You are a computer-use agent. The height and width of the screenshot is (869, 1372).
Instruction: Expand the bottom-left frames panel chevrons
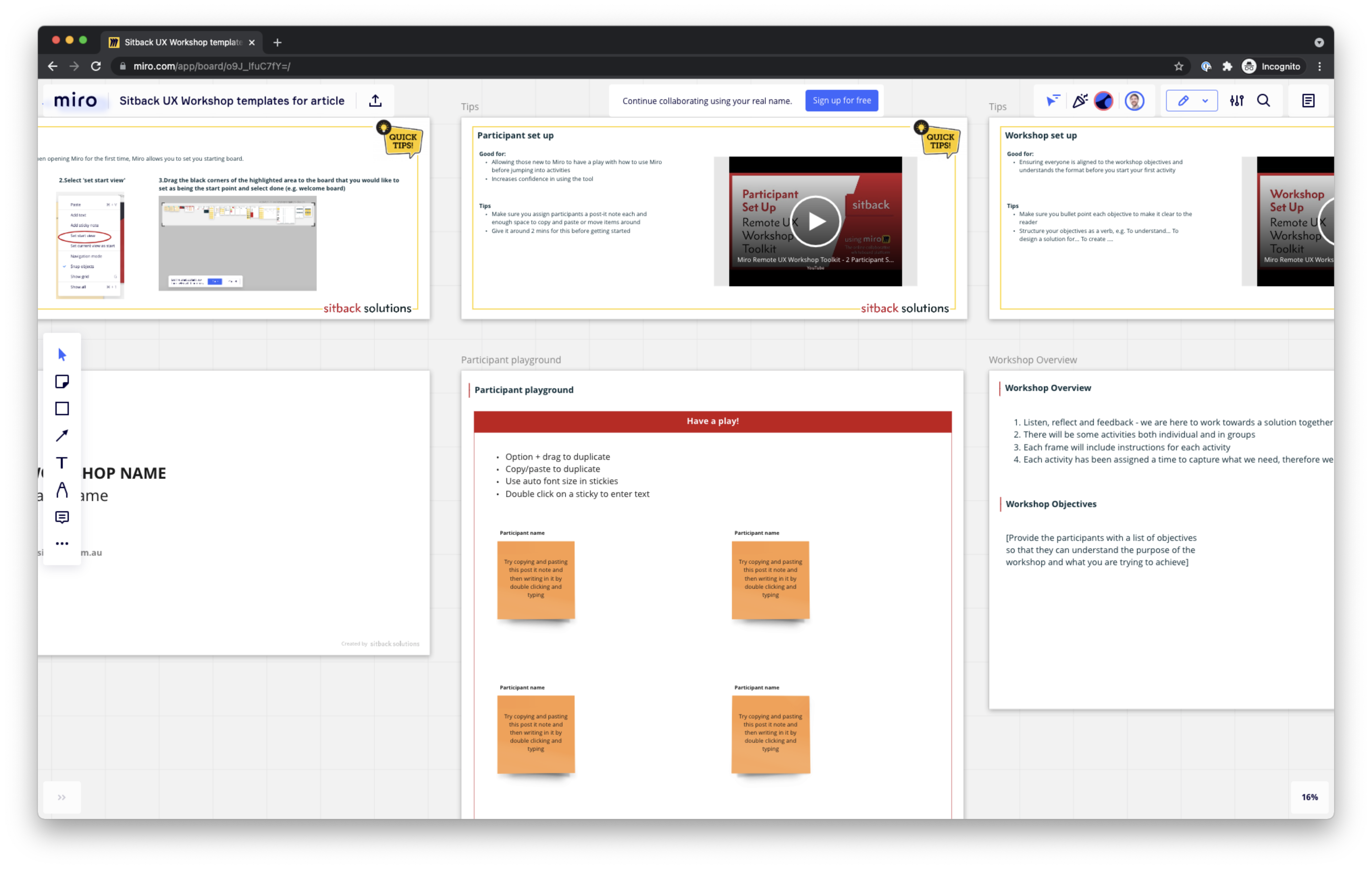pos(61,797)
